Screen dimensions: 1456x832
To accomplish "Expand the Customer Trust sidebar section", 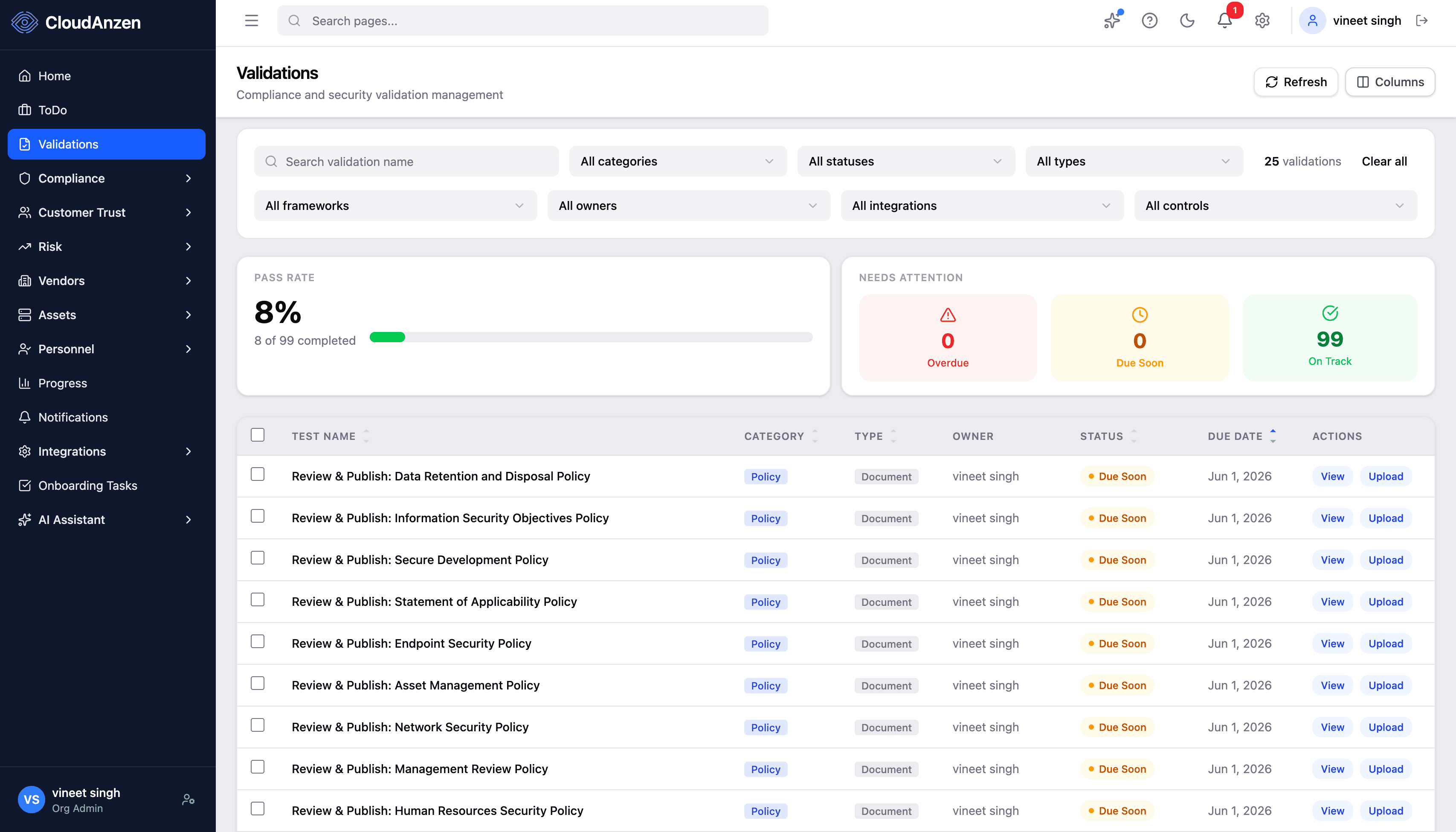I will (106, 212).
